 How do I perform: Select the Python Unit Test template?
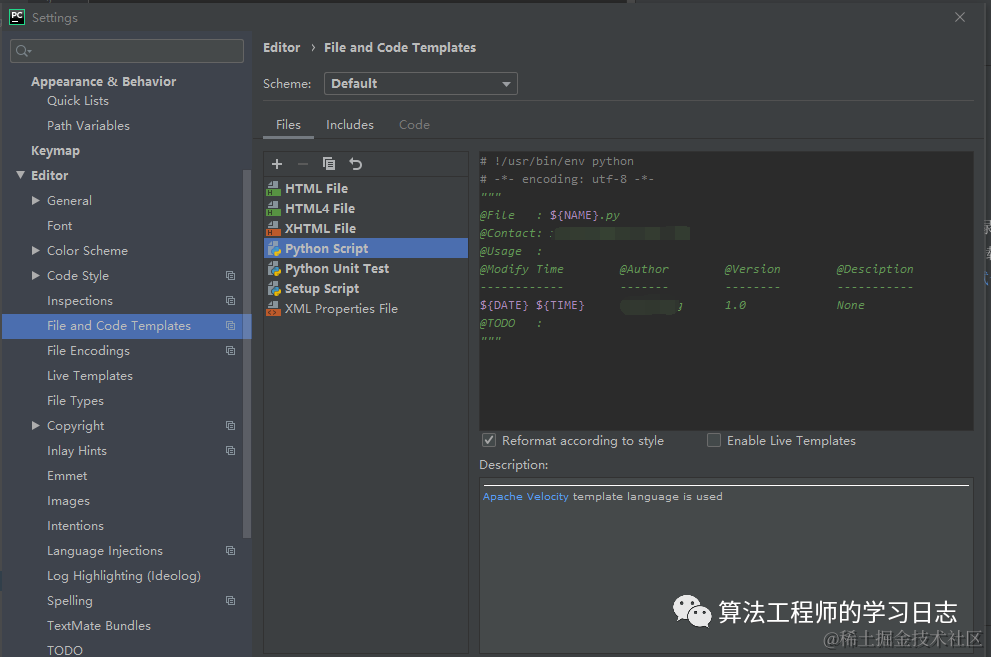coord(366,268)
